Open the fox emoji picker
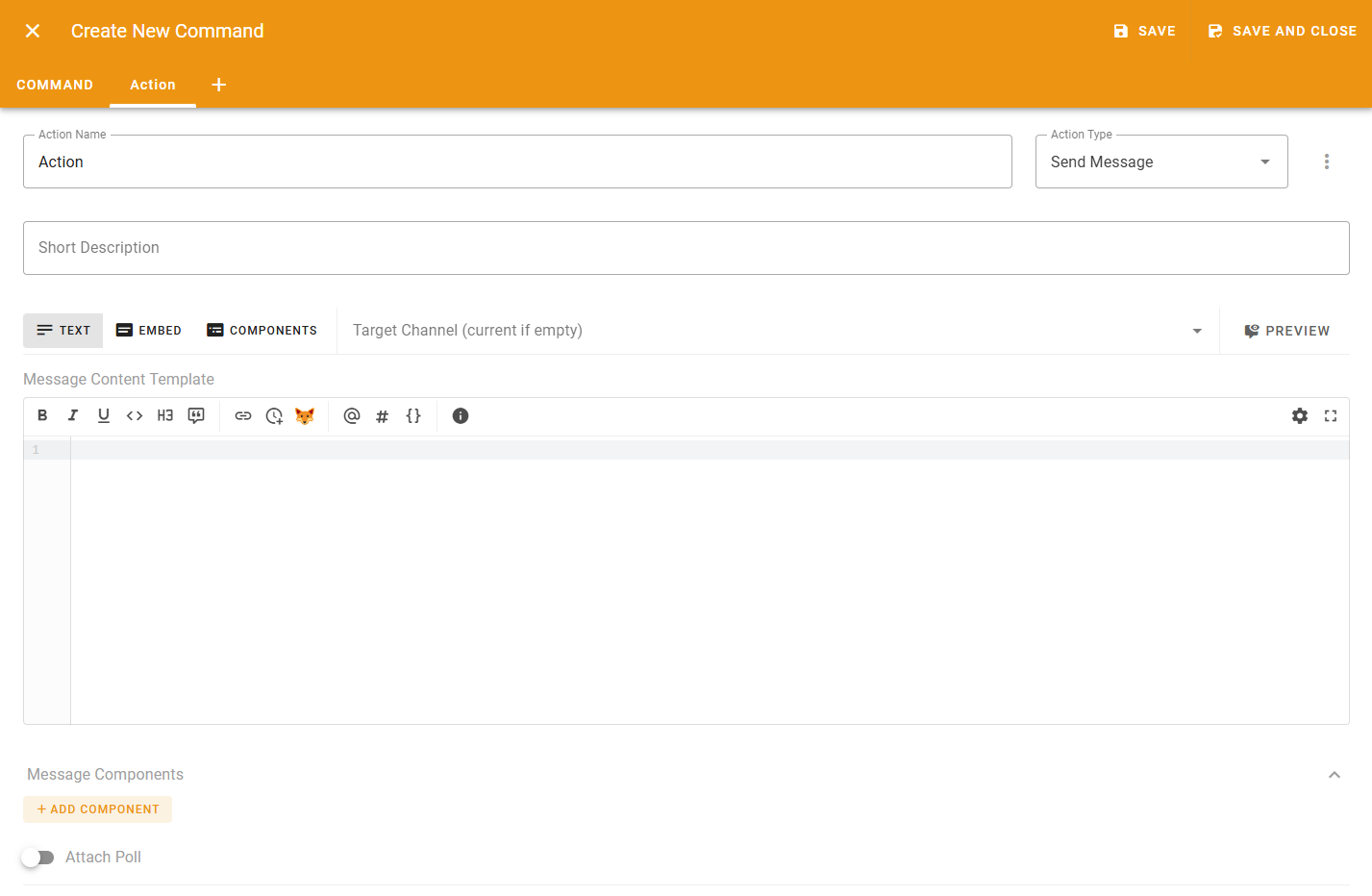This screenshot has width=1372, height=896. pos(305,415)
